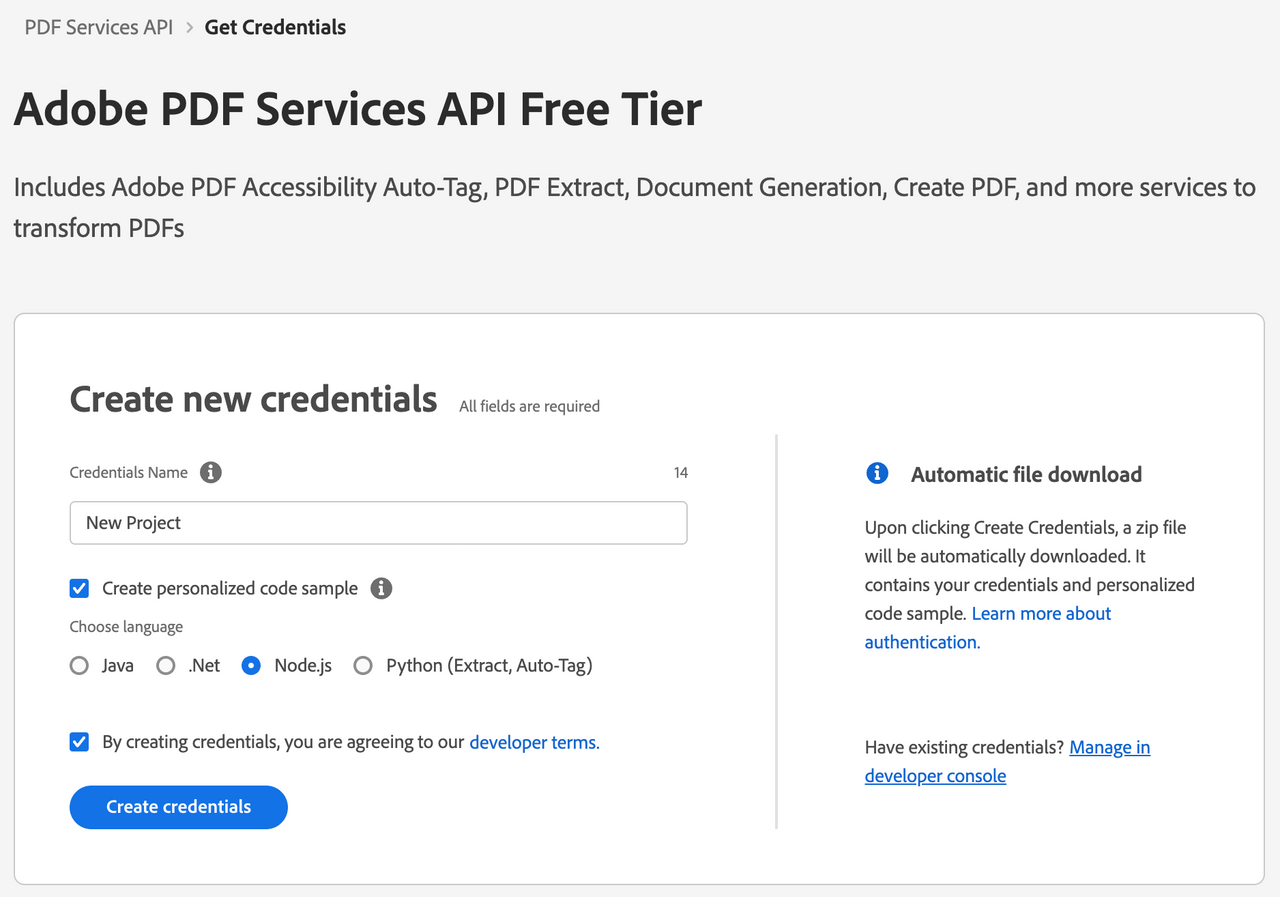The image size is (1280, 897).
Task: Click the Create credentials button
Action: [x=179, y=807]
